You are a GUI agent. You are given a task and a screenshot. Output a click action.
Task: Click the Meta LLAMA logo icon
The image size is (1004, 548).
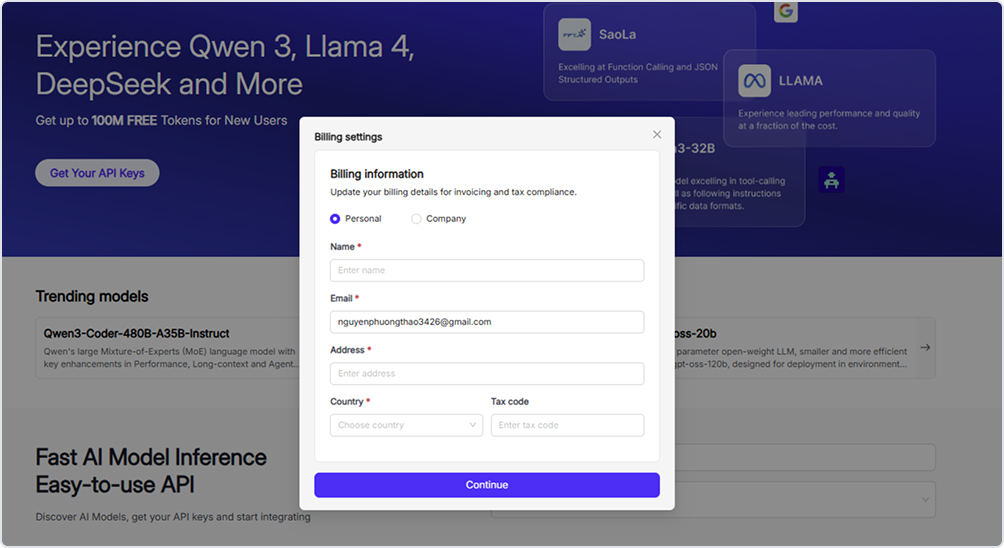pyautogui.click(x=754, y=81)
